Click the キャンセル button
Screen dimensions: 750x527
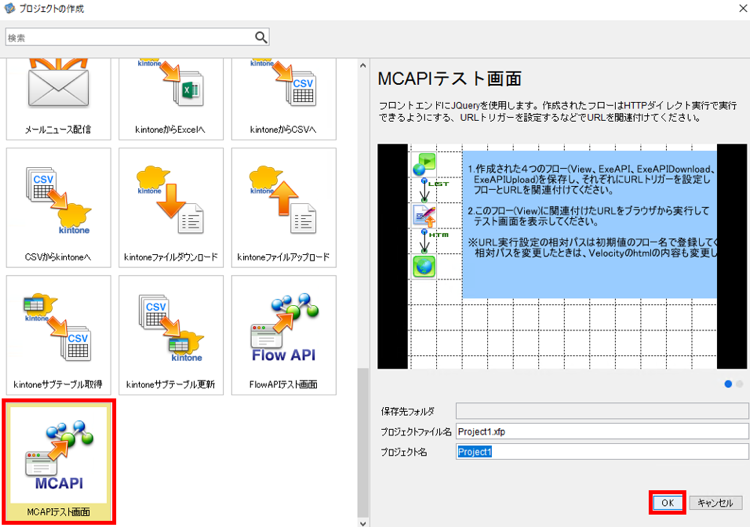716,503
